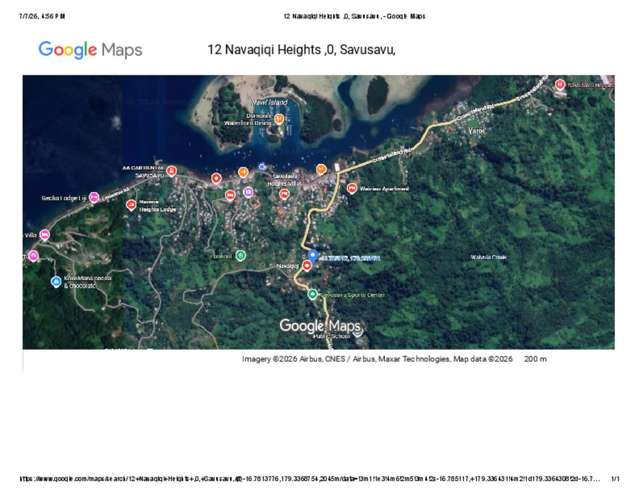Click the small blue ferry marker on the waterfront
This screenshot has width=639, height=494.
click(x=262, y=166)
